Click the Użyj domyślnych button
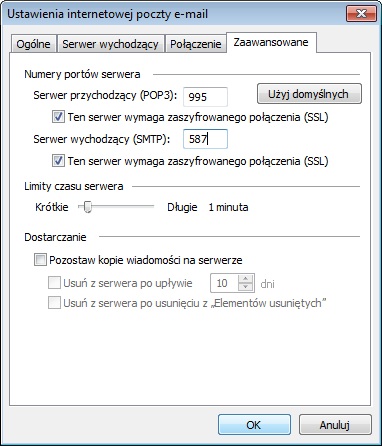Viewport: 382px width, 446px height. tap(309, 94)
